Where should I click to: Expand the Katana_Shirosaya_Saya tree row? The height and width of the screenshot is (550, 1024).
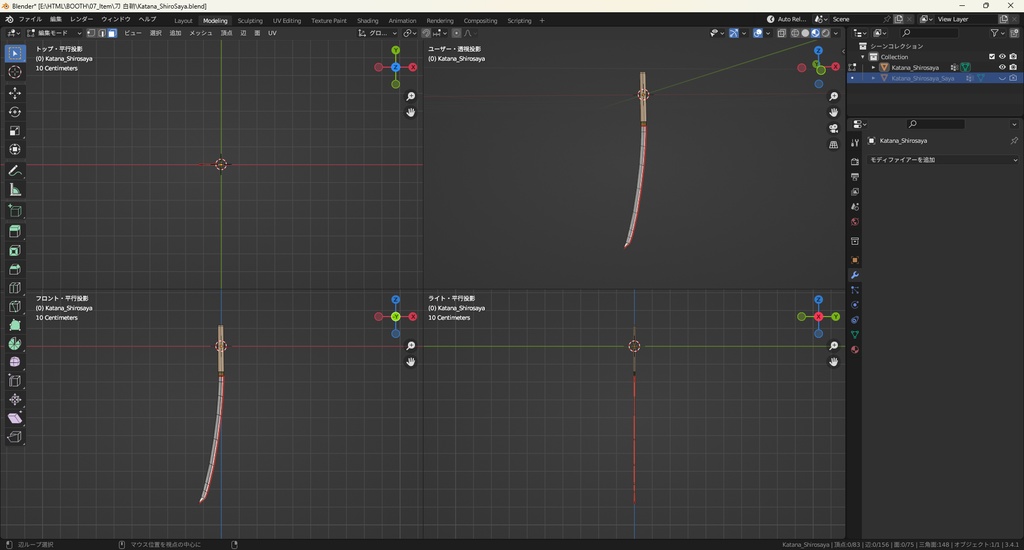click(x=873, y=78)
